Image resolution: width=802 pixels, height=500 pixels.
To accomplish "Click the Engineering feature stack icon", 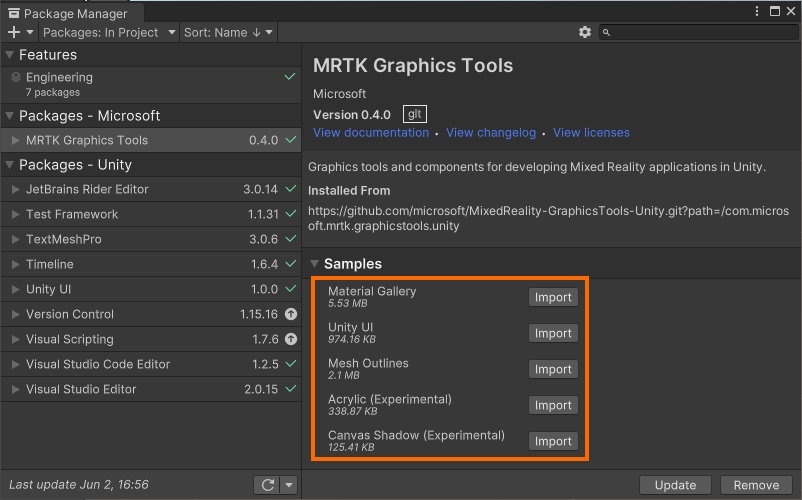I will pos(15,78).
